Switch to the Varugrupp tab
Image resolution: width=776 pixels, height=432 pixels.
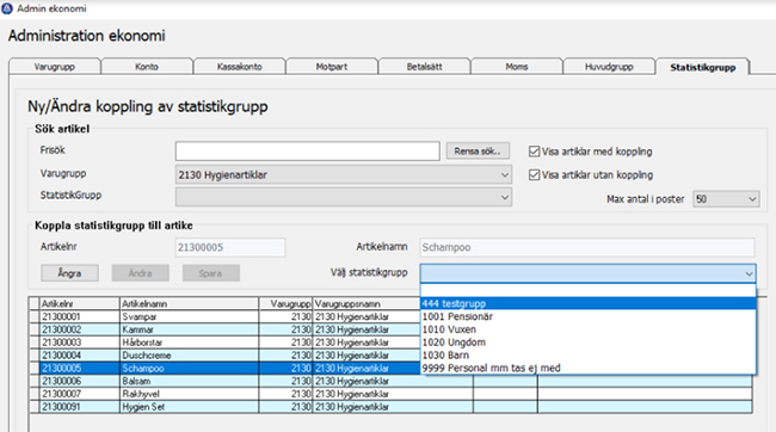[x=54, y=66]
